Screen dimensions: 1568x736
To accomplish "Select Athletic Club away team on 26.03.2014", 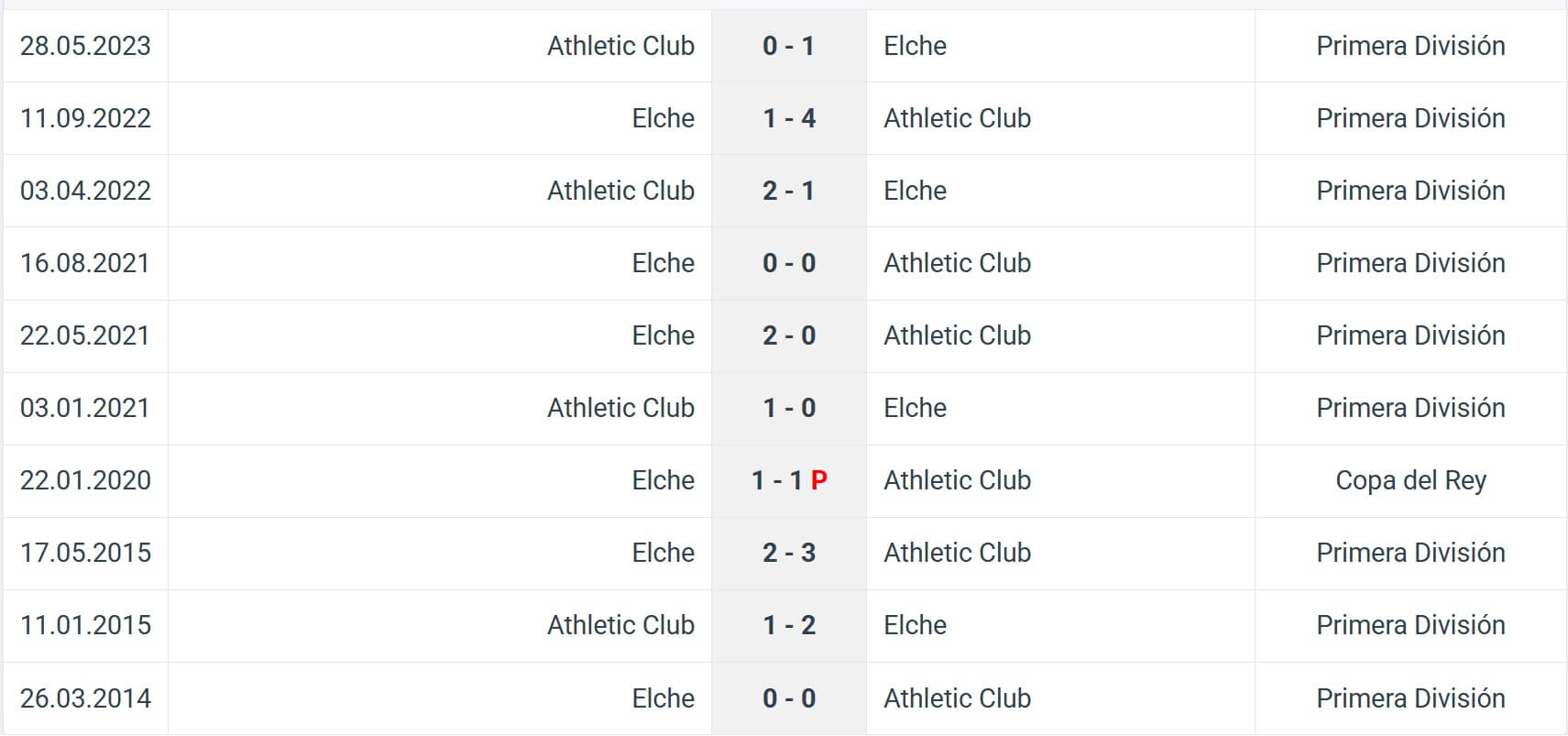I will click(957, 698).
